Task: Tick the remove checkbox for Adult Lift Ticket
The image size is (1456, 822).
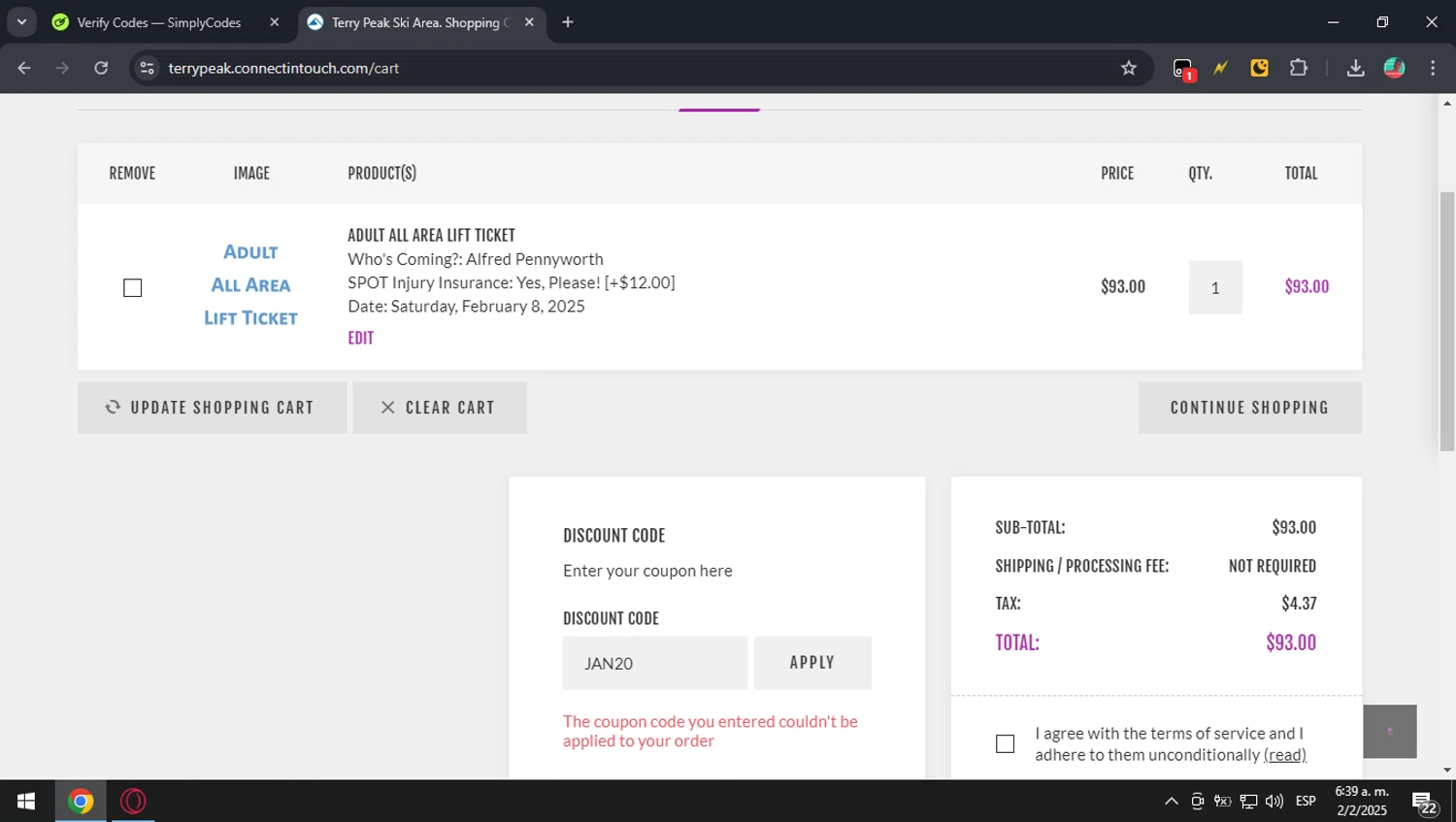Action: (133, 288)
